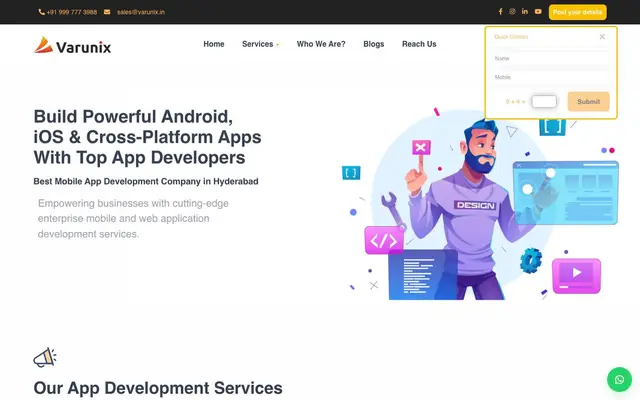
Task: Expand the Services dropdown menu
Action: click(x=260, y=44)
